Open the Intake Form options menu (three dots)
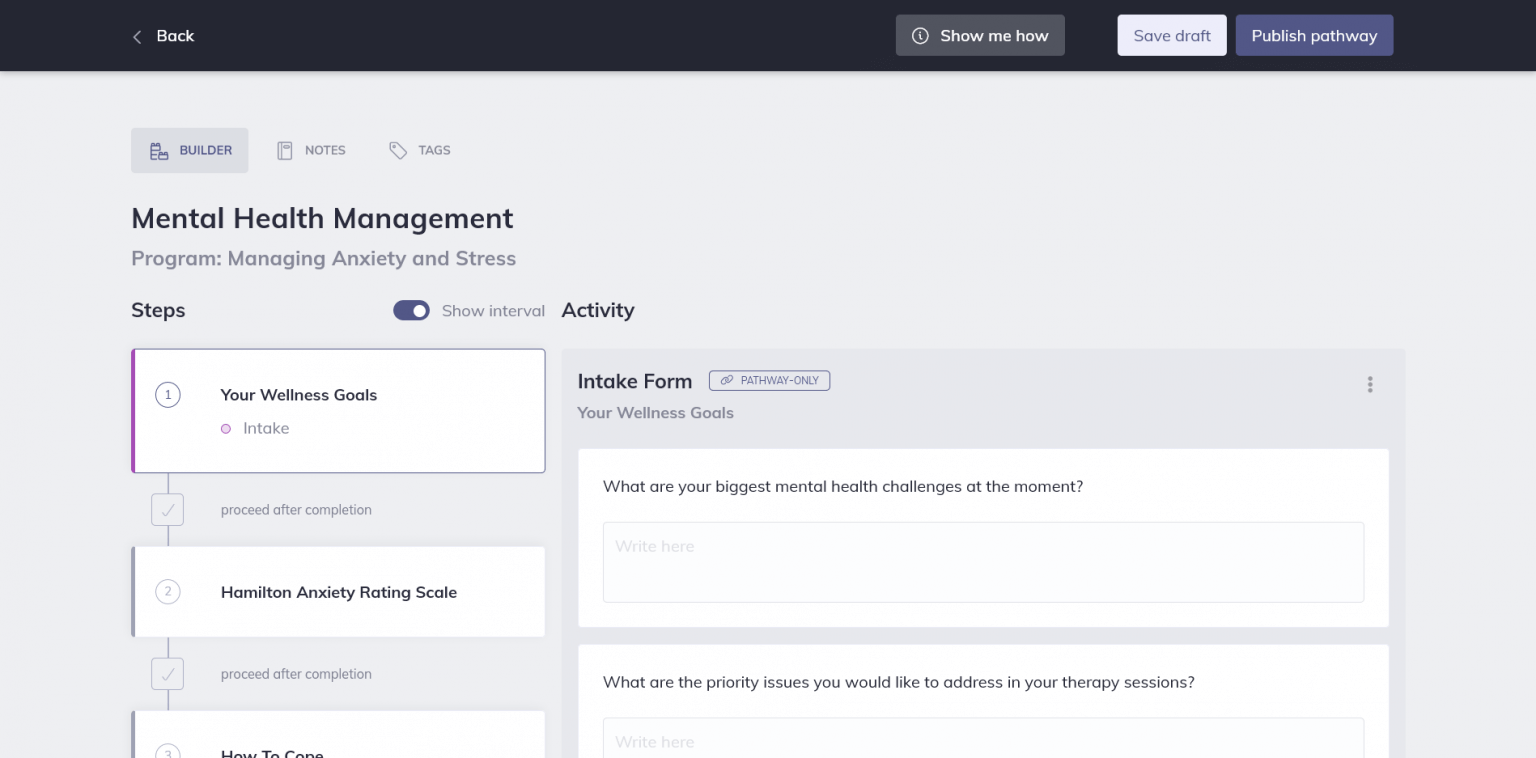The width and height of the screenshot is (1536, 758). [1370, 384]
